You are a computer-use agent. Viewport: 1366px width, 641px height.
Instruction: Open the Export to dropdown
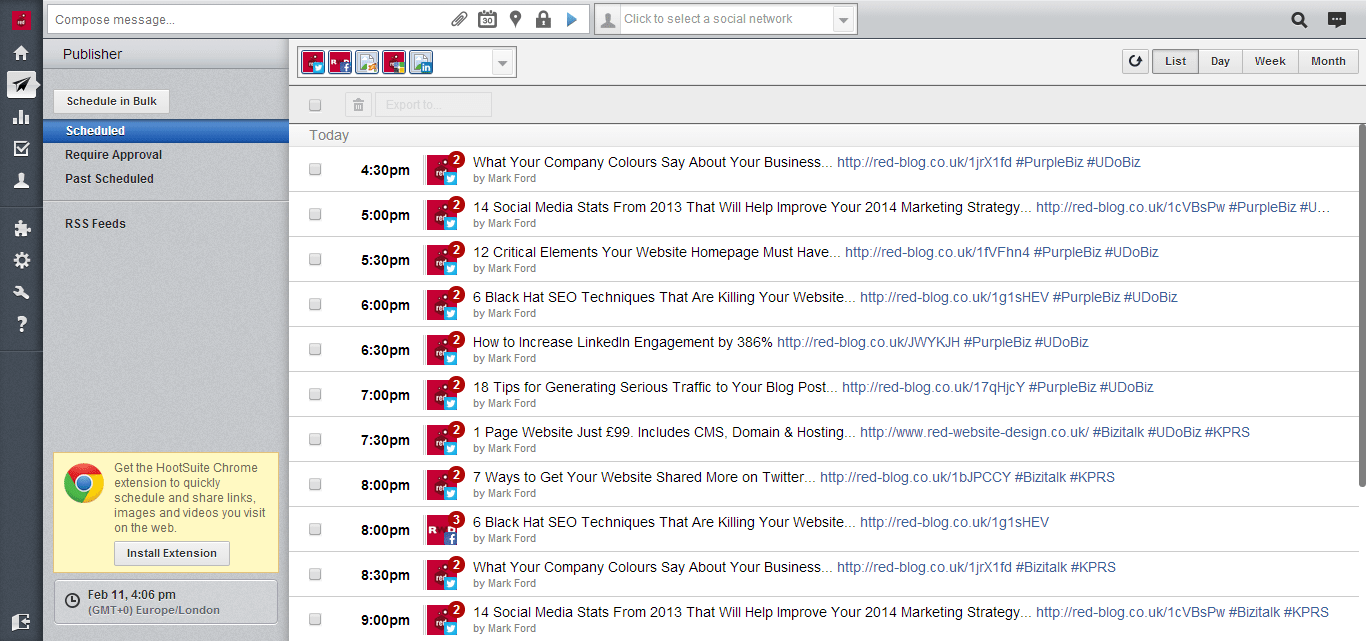click(x=433, y=104)
